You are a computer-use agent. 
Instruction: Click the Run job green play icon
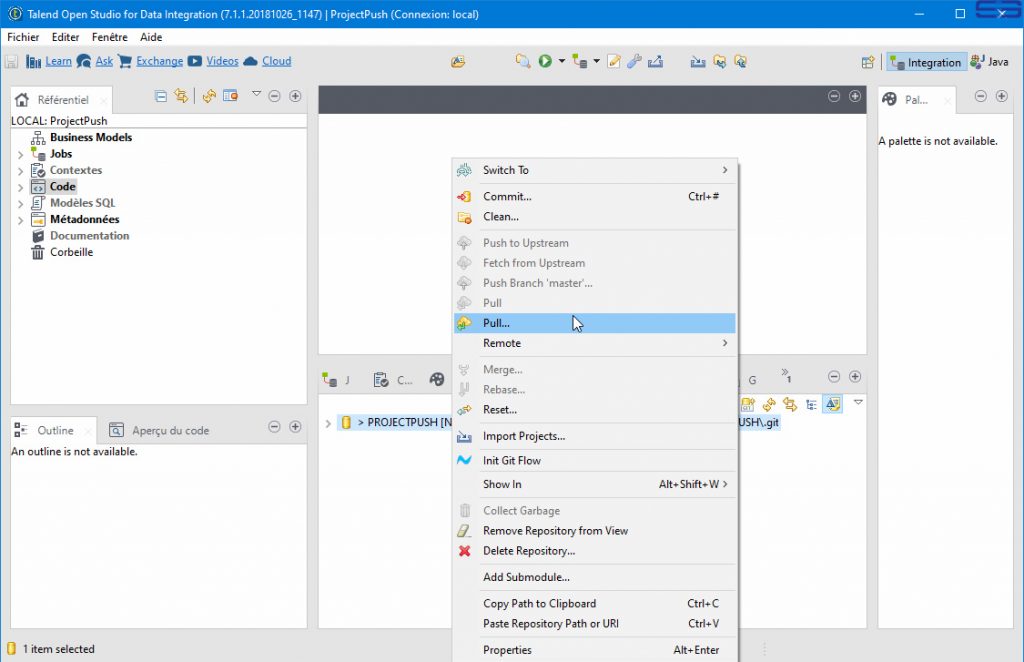point(545,61)
